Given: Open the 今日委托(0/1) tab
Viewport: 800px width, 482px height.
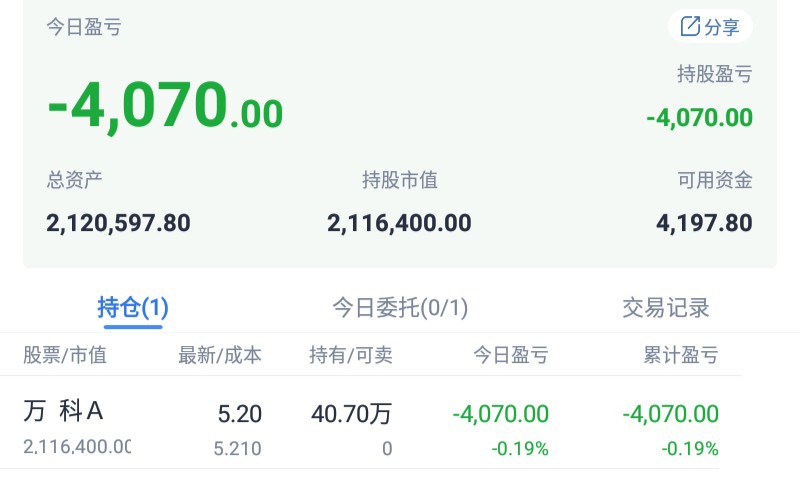Looking at the screenshot, I should pos(400,308).
